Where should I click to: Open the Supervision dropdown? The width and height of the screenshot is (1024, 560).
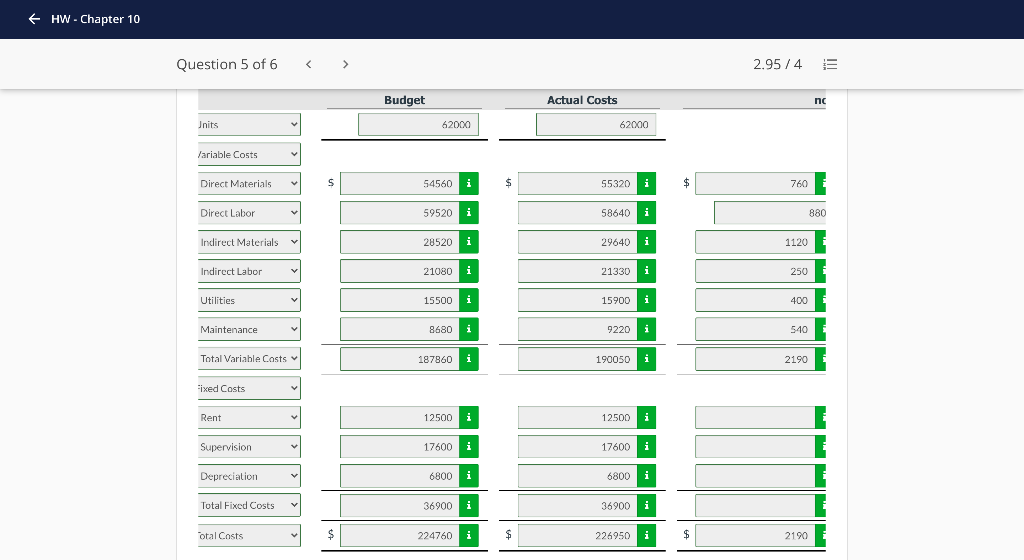tap(249, 446)
